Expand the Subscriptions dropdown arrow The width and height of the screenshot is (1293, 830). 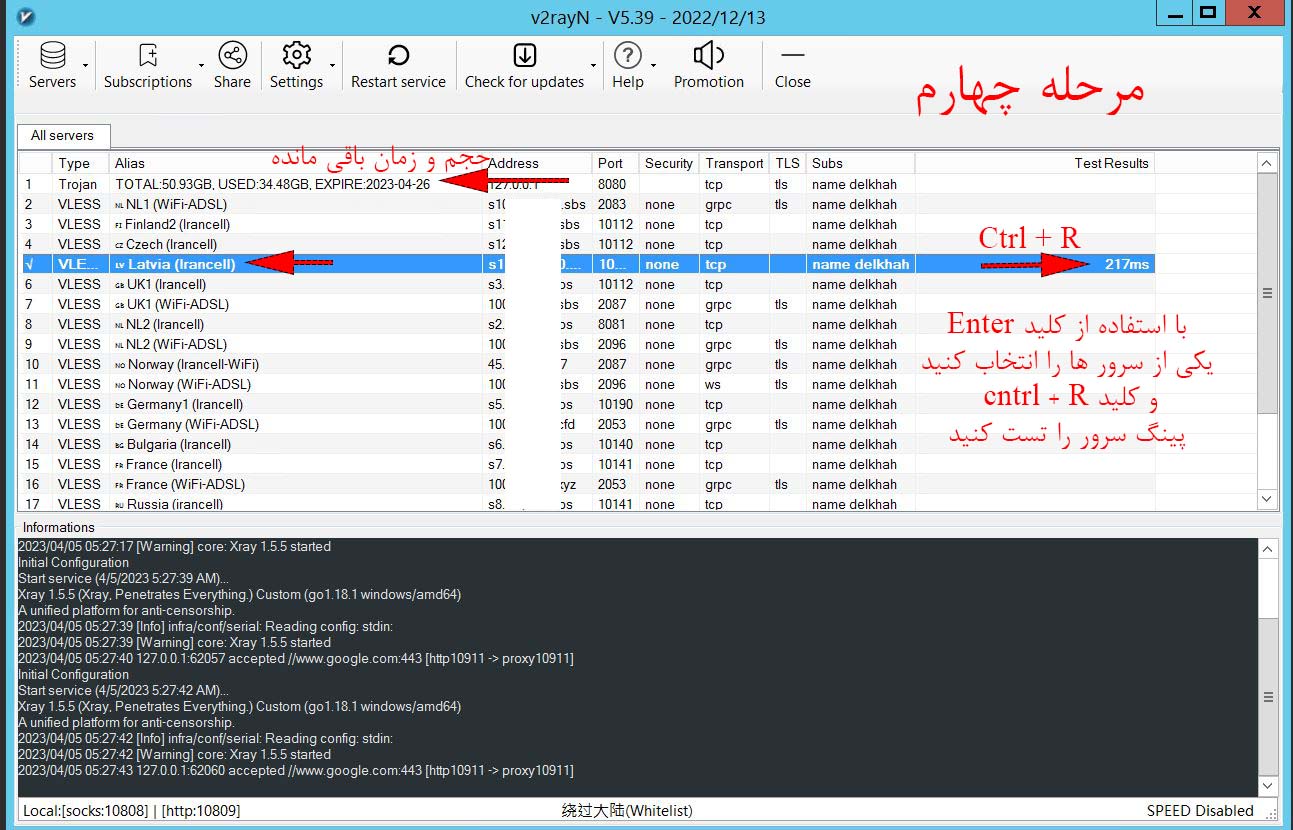coord(201,66)
